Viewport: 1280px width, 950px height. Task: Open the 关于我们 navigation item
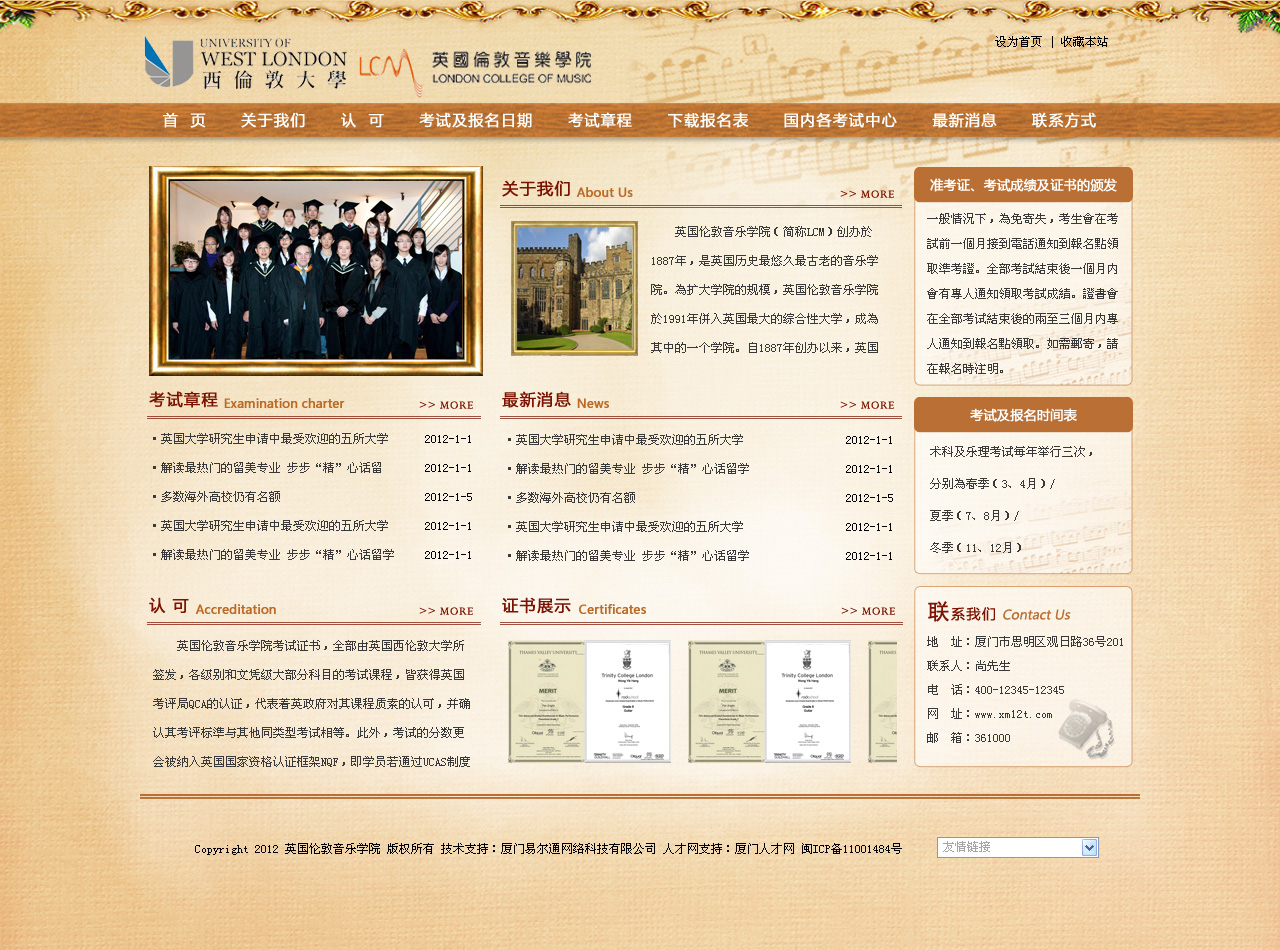(273, 121)
